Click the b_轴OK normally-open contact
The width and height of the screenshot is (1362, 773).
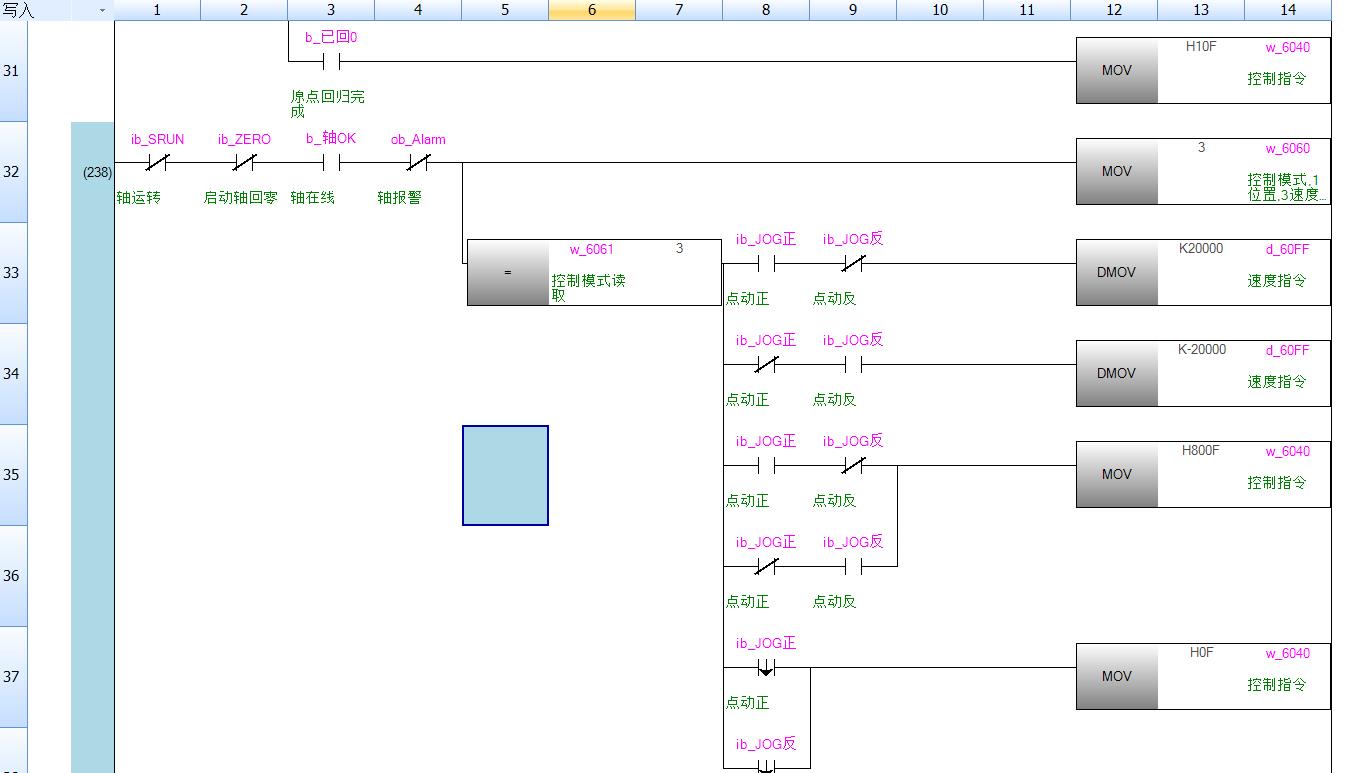pos(331,163)
